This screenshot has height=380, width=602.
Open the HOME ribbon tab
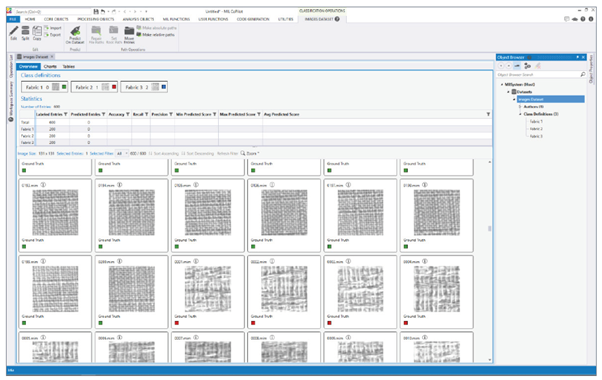pos(30,19)
